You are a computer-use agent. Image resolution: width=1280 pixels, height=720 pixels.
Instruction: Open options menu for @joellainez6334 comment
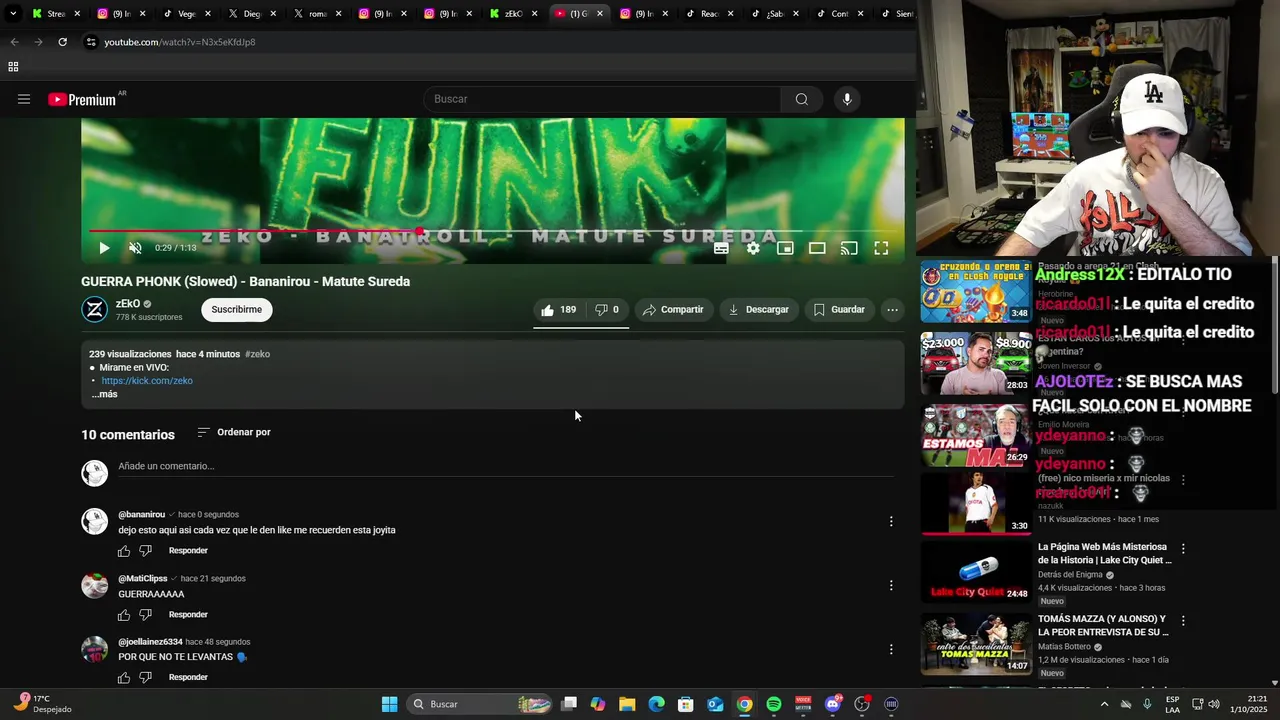891,649
